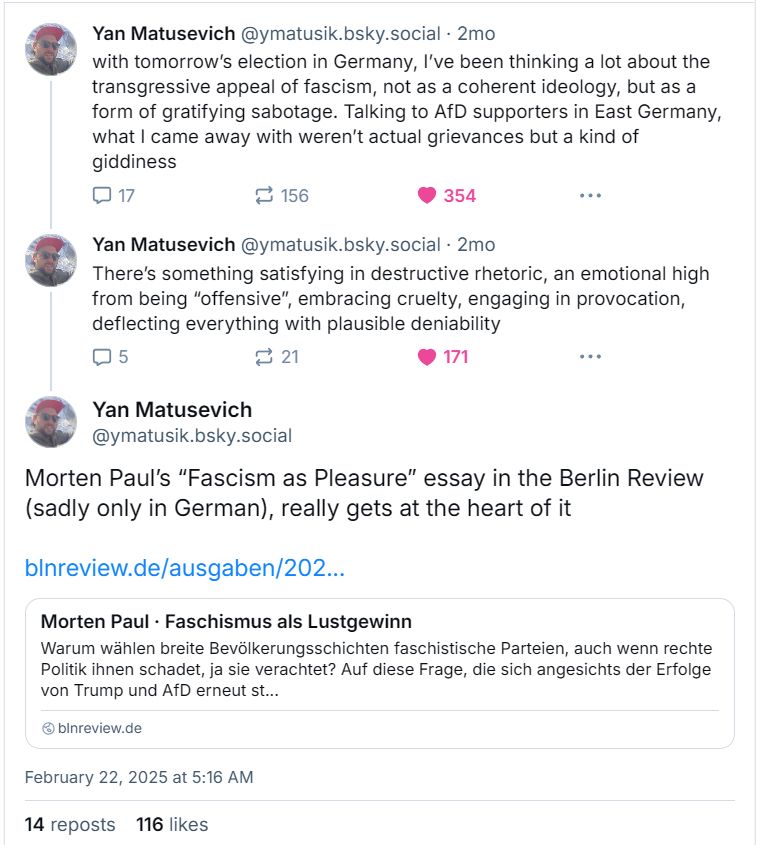View profile photo on main post
Screen dimensions: 760x845
click(x=51, y=422)
